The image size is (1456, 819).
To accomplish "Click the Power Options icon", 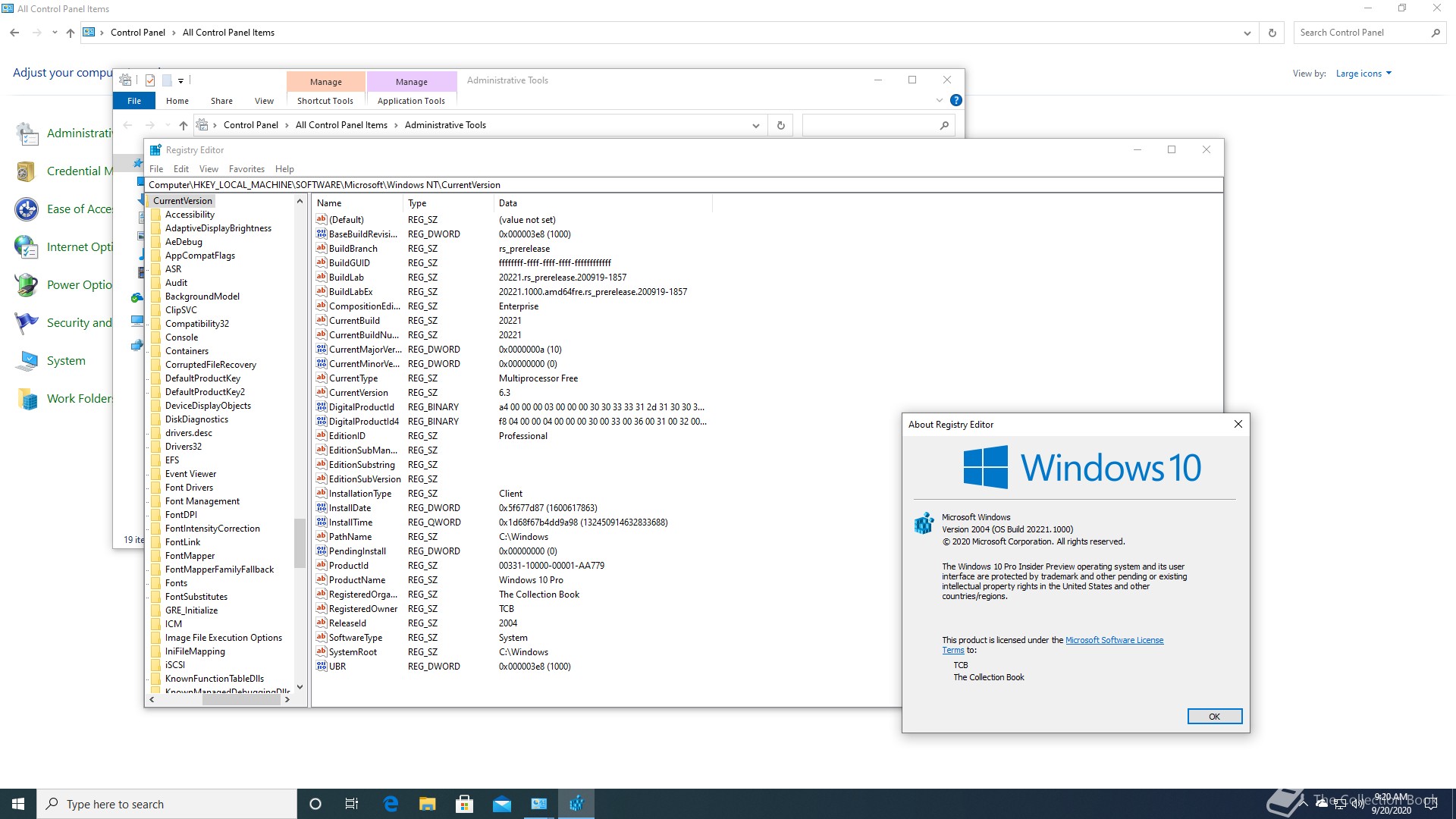I will tap(27, 285).
